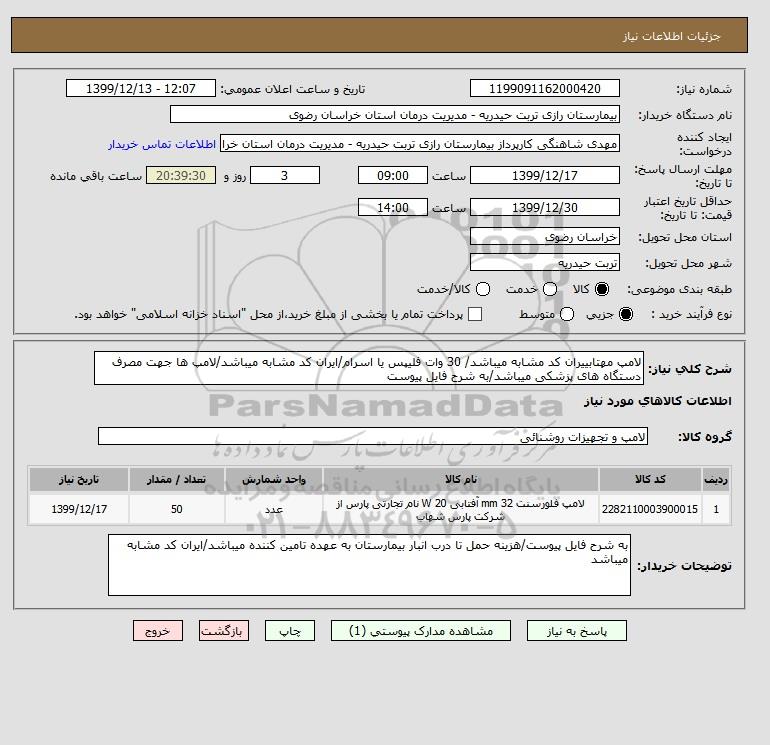770x745 pixels.
Task: Click the اطلاعات کالاهای مورد نیاز heading
Action: click(658, 401)
